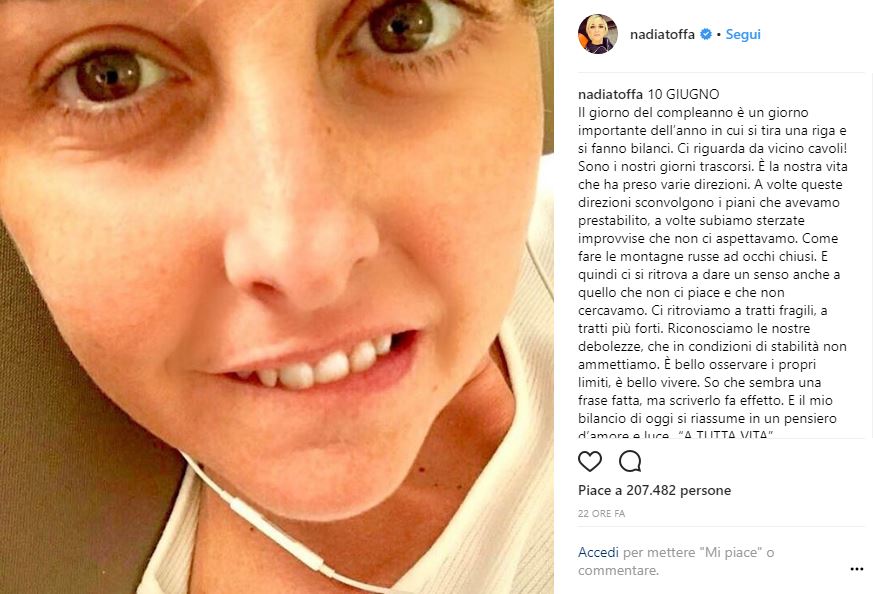Follow the account with Segui

743,35
